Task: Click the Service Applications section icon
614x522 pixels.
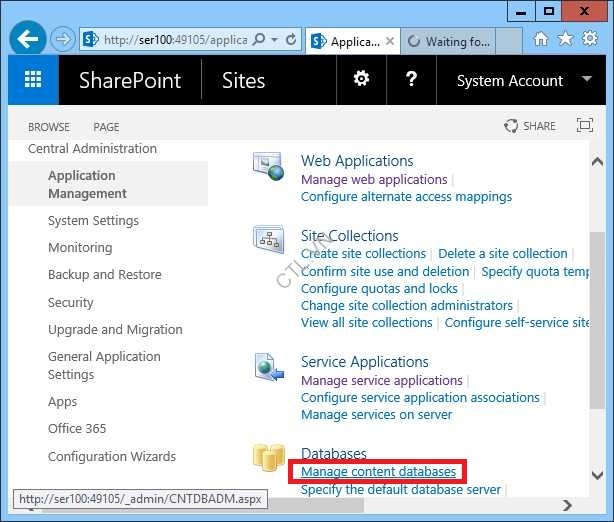Action: pos(269,367)
